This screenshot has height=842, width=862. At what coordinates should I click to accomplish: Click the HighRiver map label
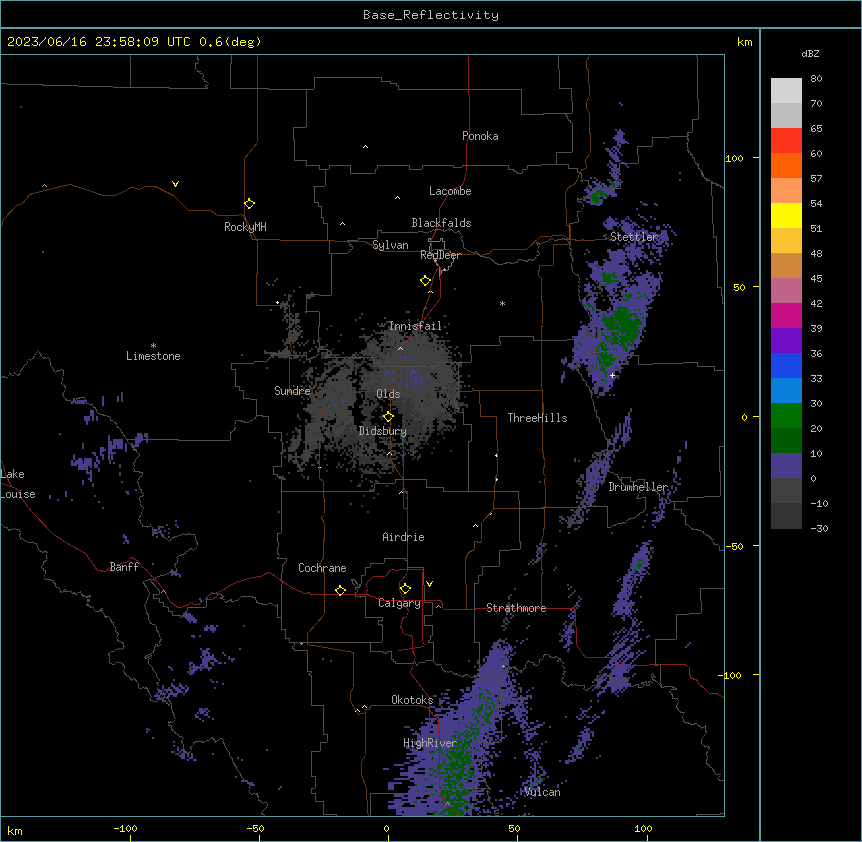click(430, 743)
